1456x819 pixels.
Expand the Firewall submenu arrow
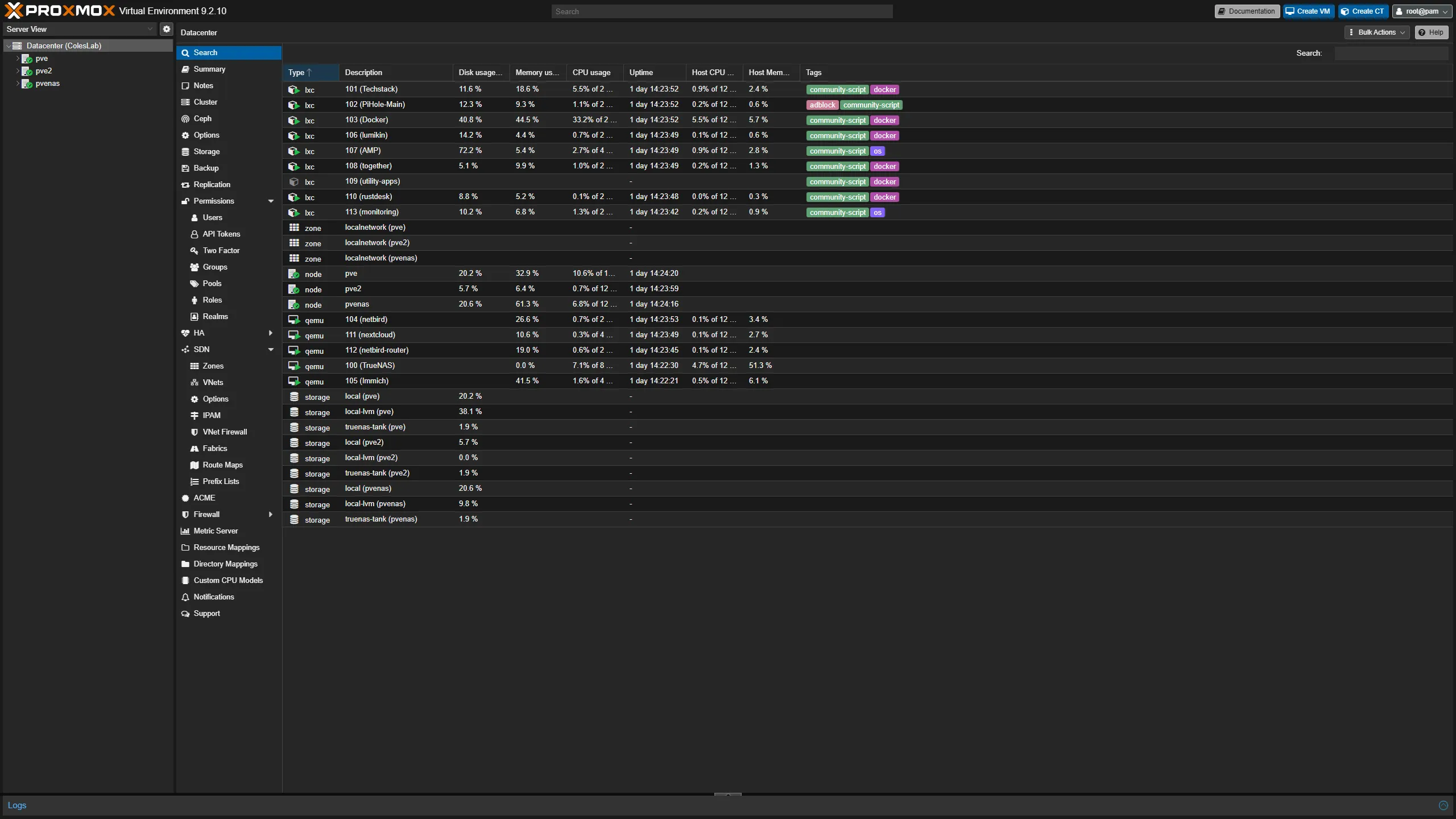click(271, 515)
